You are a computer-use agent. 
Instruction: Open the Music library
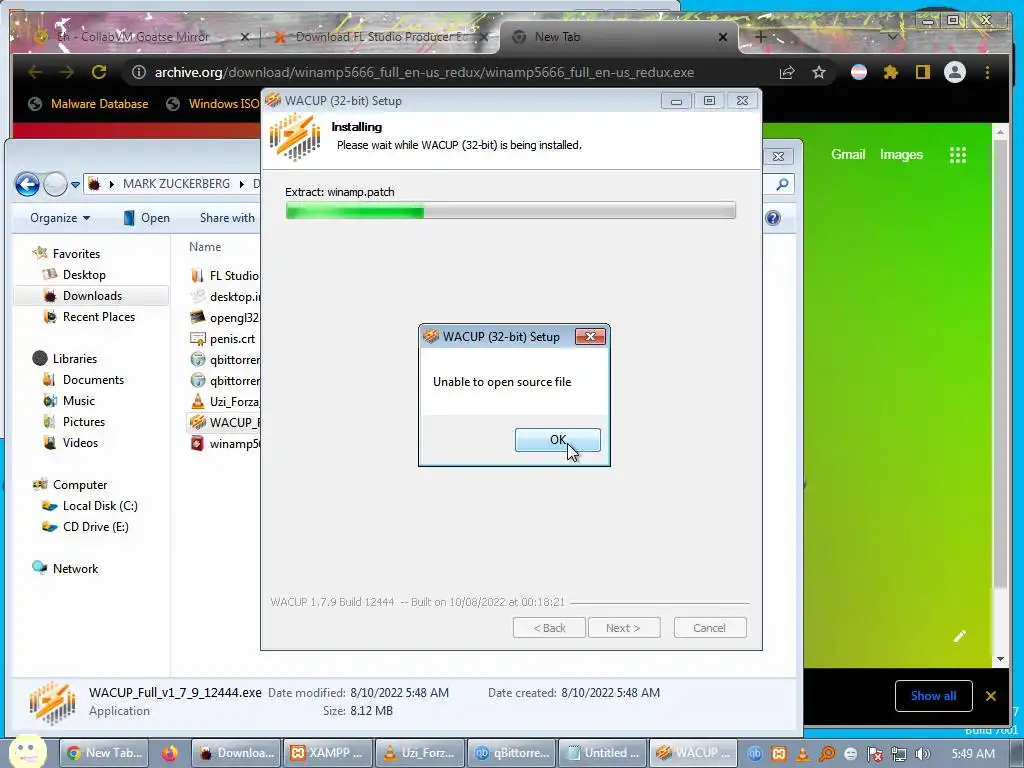coord(69,401)
